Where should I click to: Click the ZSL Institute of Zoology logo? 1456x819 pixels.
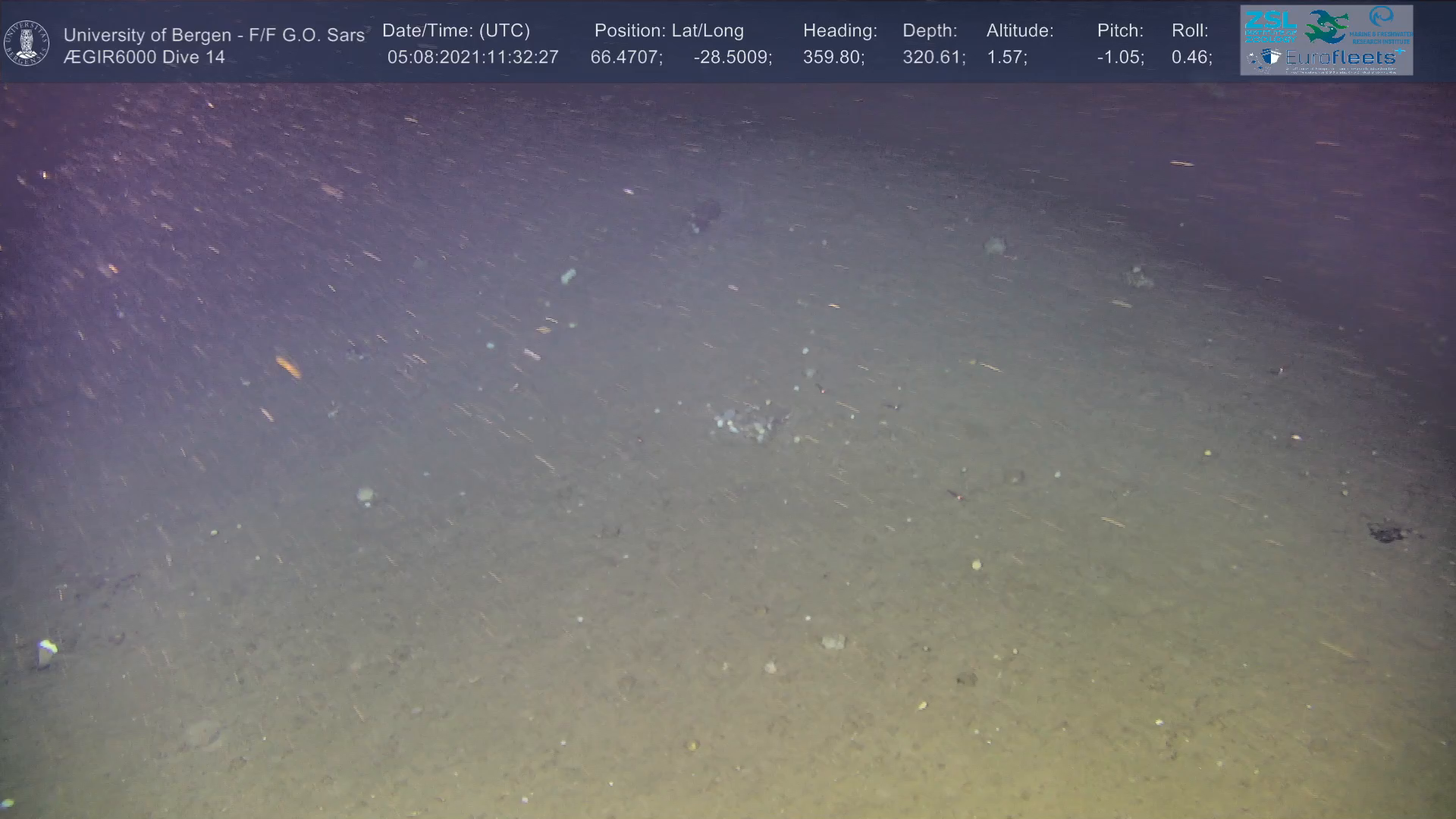[x=1270, y=26]
